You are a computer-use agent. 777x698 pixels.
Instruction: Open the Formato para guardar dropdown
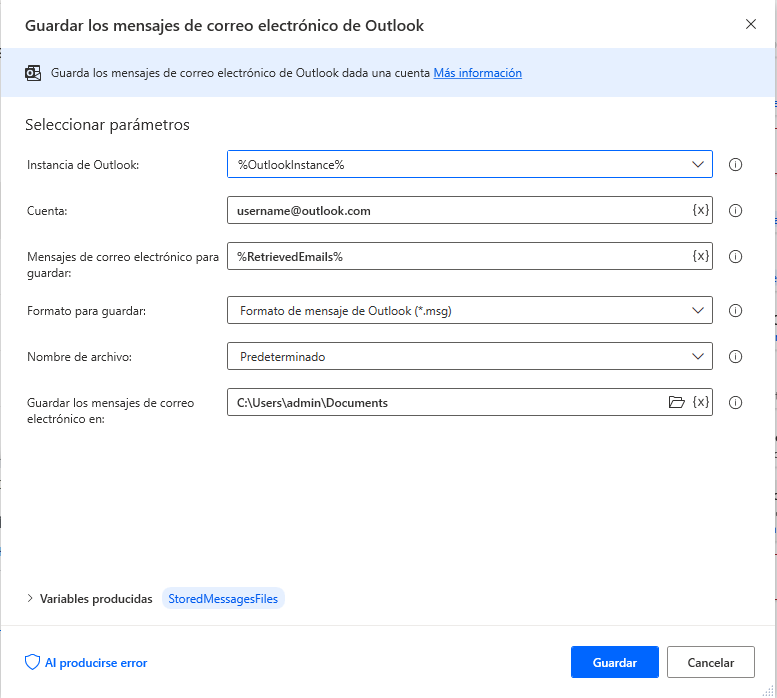click(x=470, y=310)
